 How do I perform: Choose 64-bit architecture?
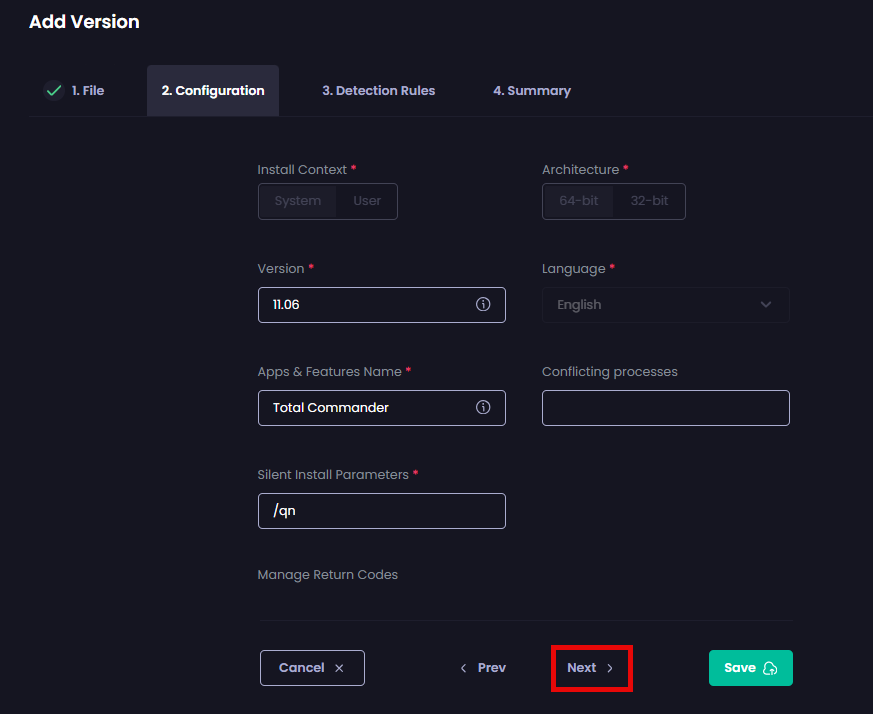point(579,201)
